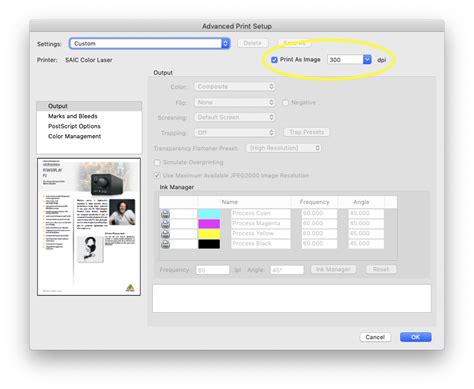Toggle Use Maximum Available JPEG2000 Image Resolution
This screenshot has width=474, height=389.
pyautogui.click(x=157, y=175)
